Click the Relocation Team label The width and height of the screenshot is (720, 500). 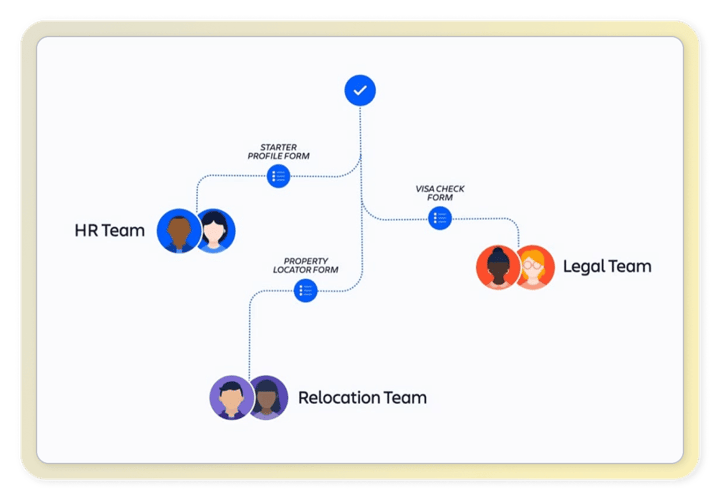[x=362, y=398]
